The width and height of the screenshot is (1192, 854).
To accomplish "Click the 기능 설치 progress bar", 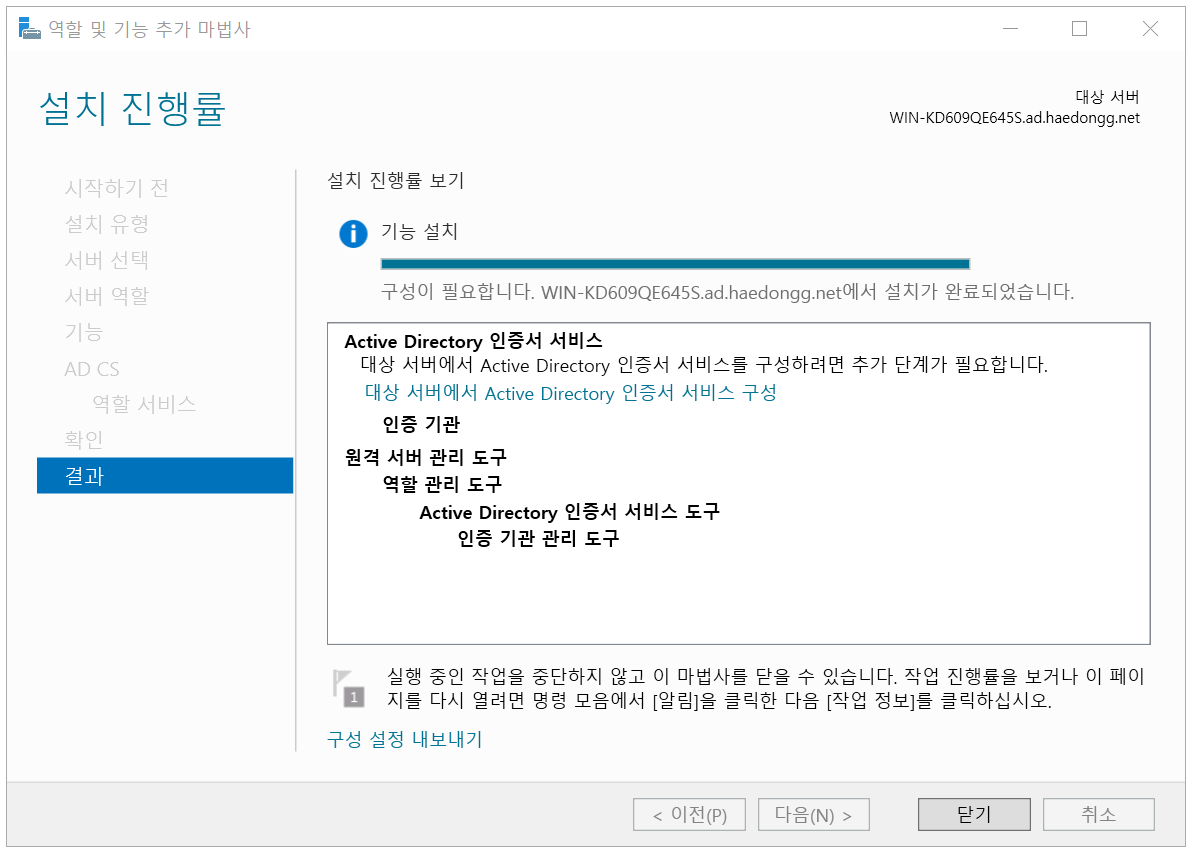I will pos(675,264).
